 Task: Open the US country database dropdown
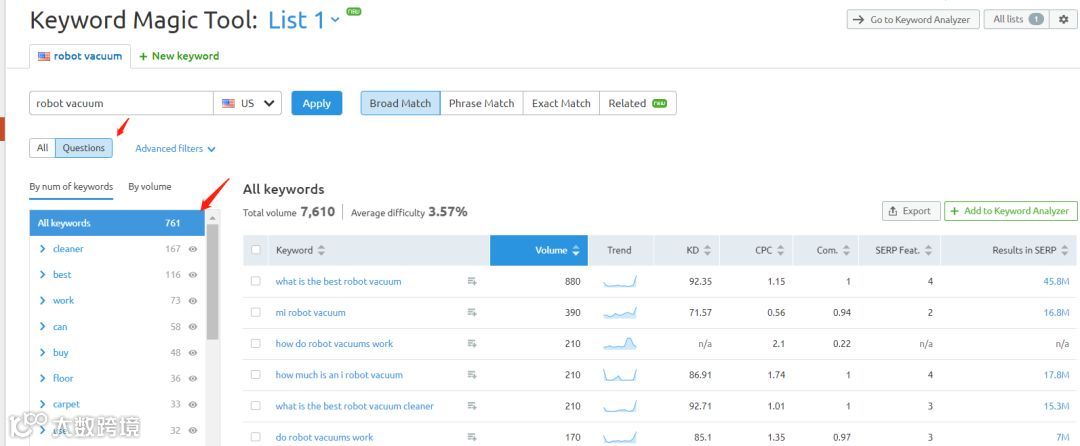(x=248, y=103)
